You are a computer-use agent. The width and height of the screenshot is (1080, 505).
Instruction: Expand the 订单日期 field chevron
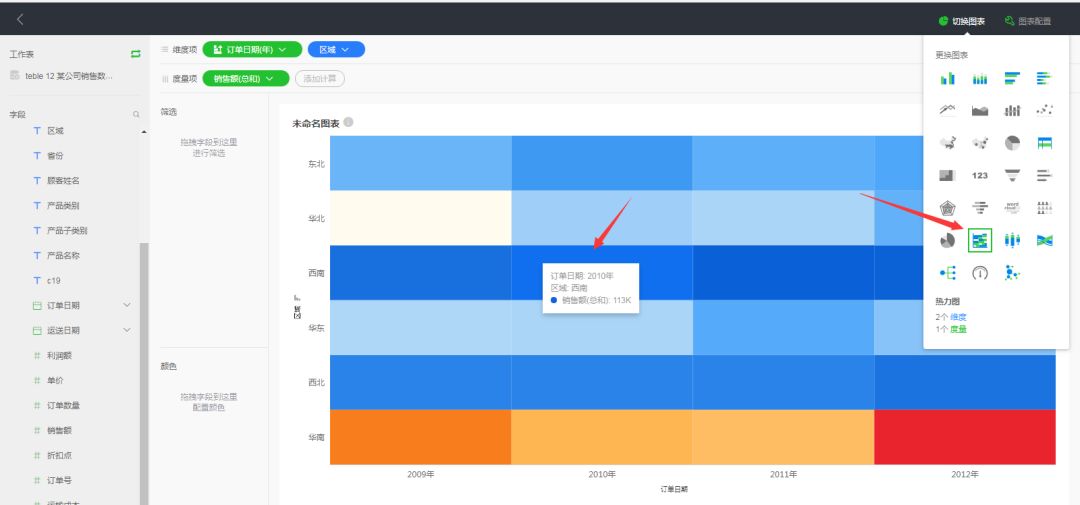[x=127, y=305]
